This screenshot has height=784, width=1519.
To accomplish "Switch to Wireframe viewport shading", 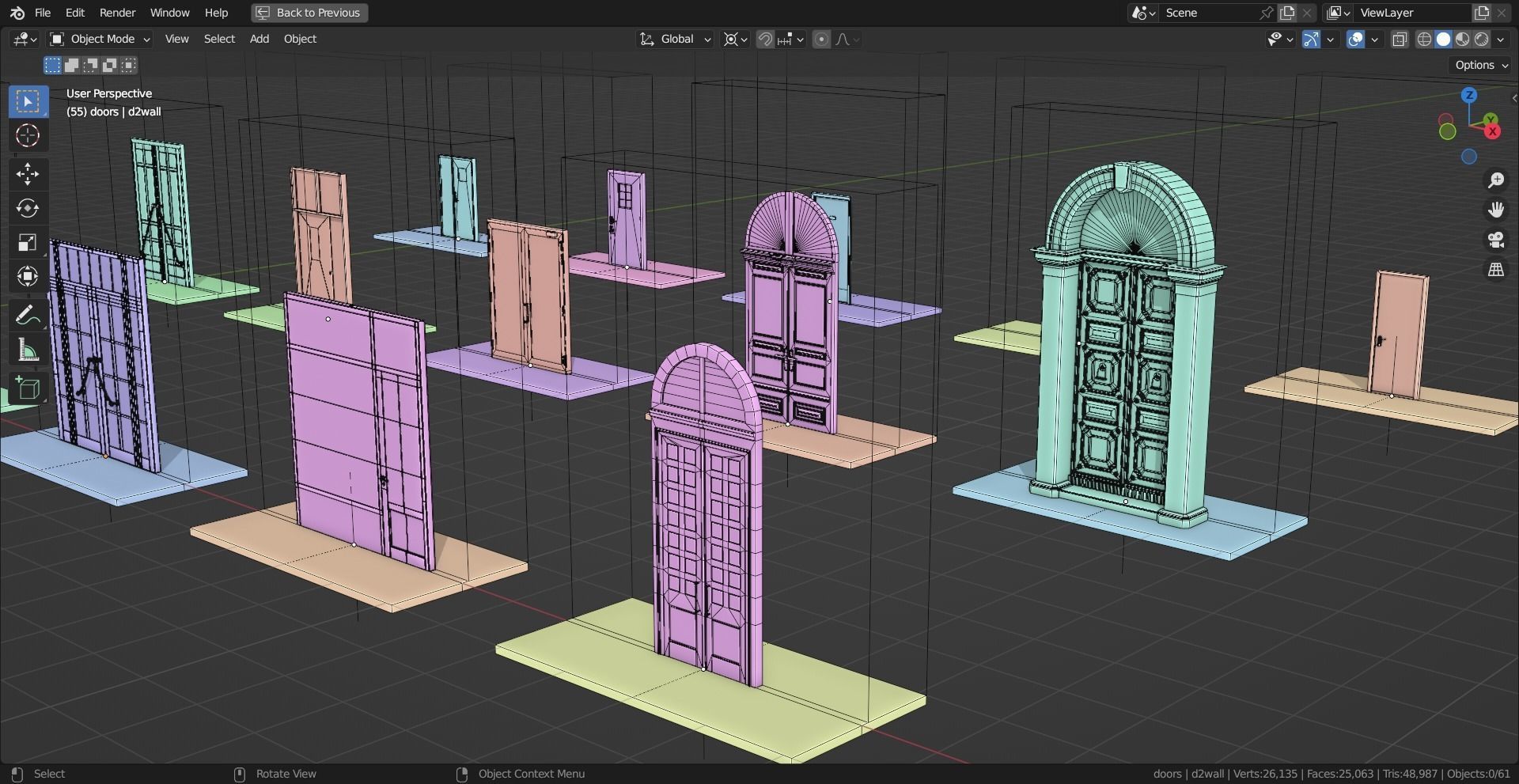I will (x=1424, y=39).
